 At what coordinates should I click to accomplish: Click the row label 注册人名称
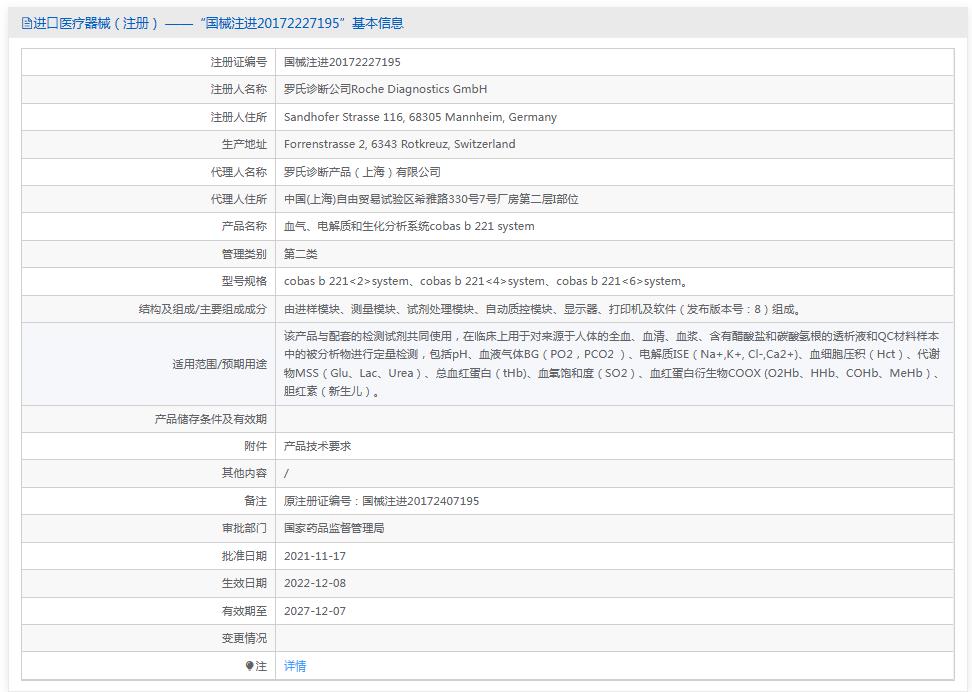[239, 89]
